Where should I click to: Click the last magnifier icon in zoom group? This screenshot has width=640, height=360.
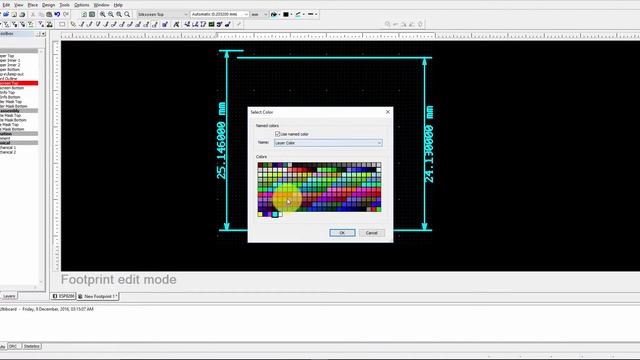[127, 14]
